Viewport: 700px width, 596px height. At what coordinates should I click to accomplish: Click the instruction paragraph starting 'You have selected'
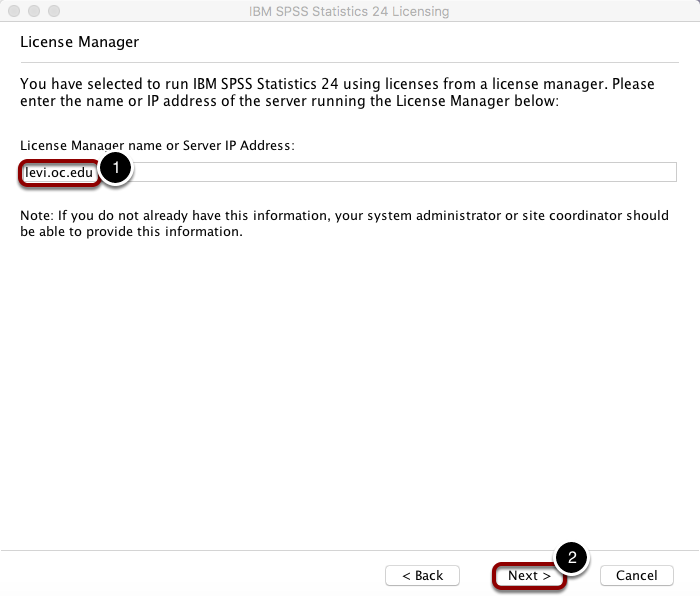[x=337, y=92]
